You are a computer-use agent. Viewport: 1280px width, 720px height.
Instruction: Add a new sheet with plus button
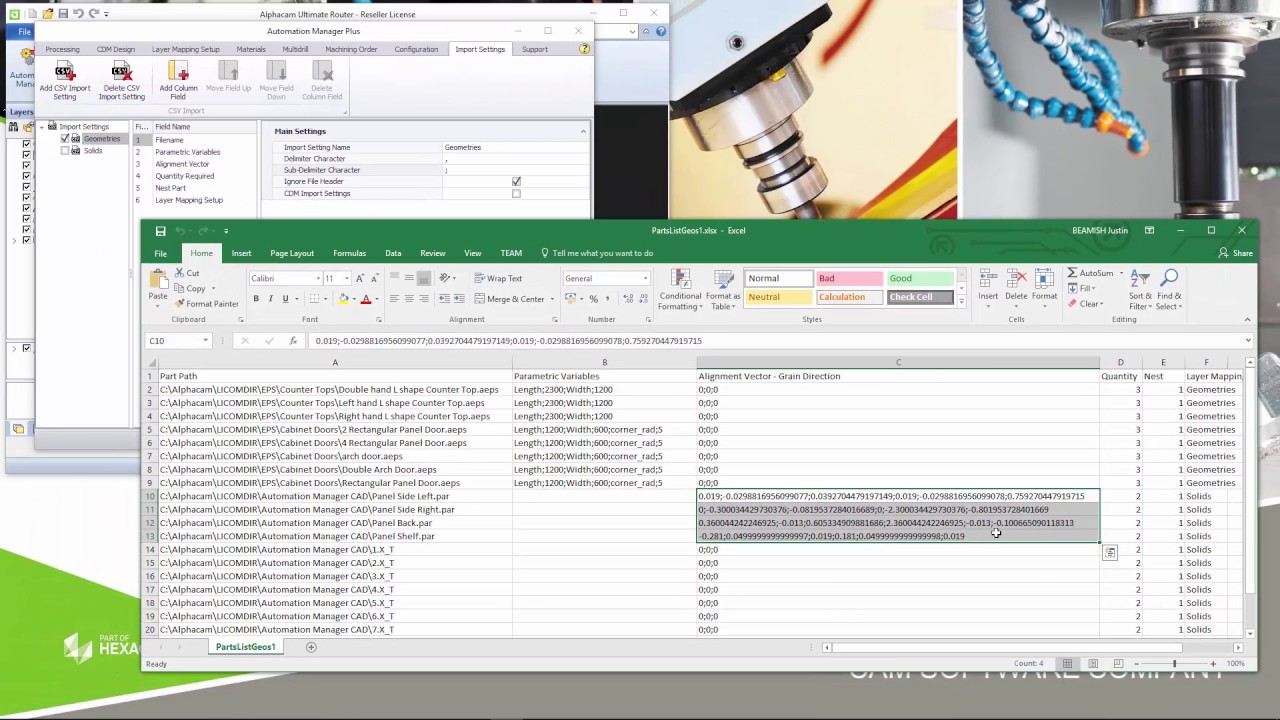(x=311, y=647)
